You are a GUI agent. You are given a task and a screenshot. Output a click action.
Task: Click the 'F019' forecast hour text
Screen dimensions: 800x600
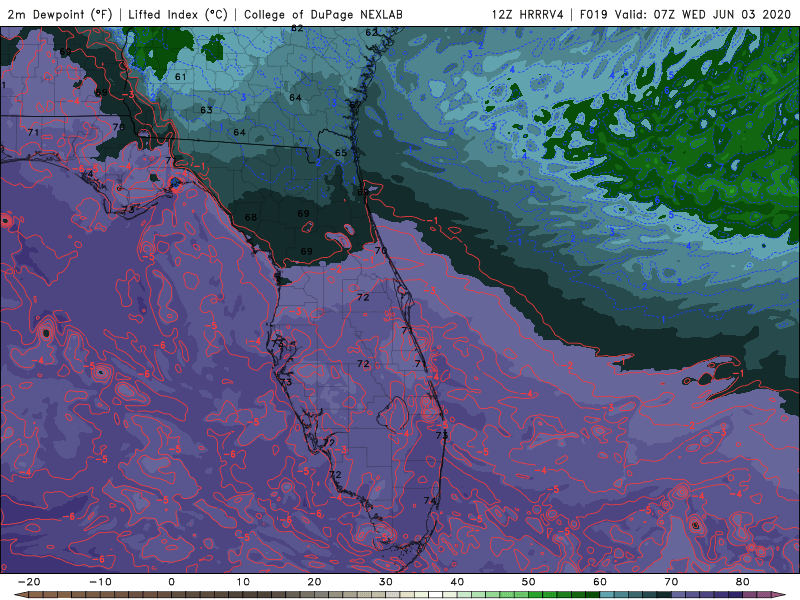593,14
